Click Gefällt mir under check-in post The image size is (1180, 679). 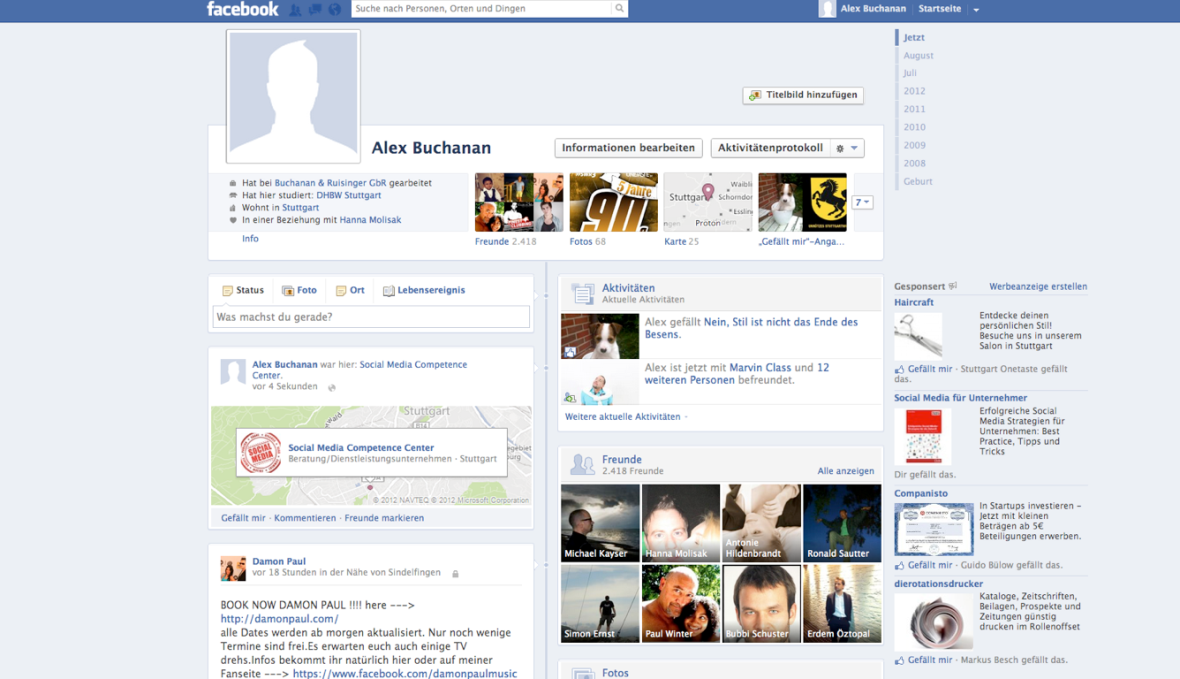coord(243,518)
